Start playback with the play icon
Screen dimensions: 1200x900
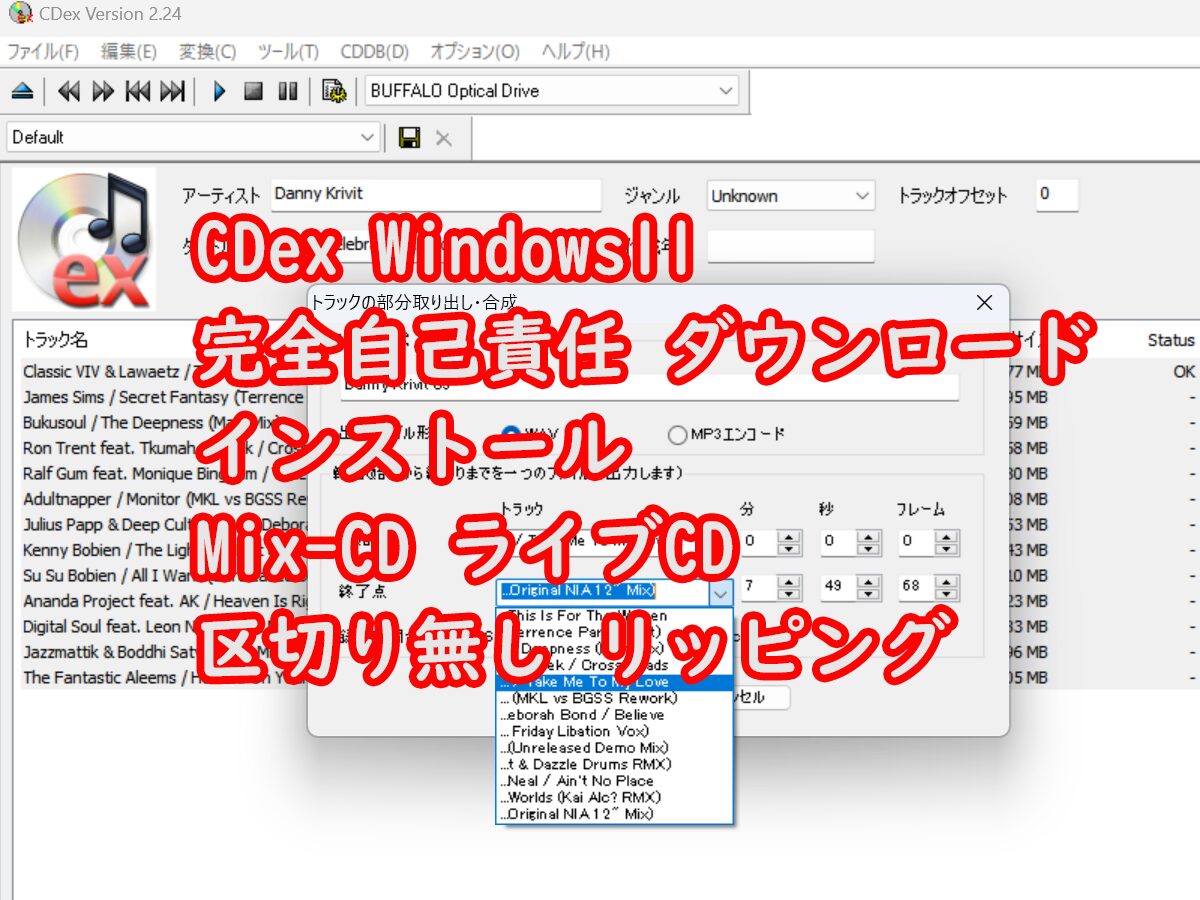click(220, 91)
